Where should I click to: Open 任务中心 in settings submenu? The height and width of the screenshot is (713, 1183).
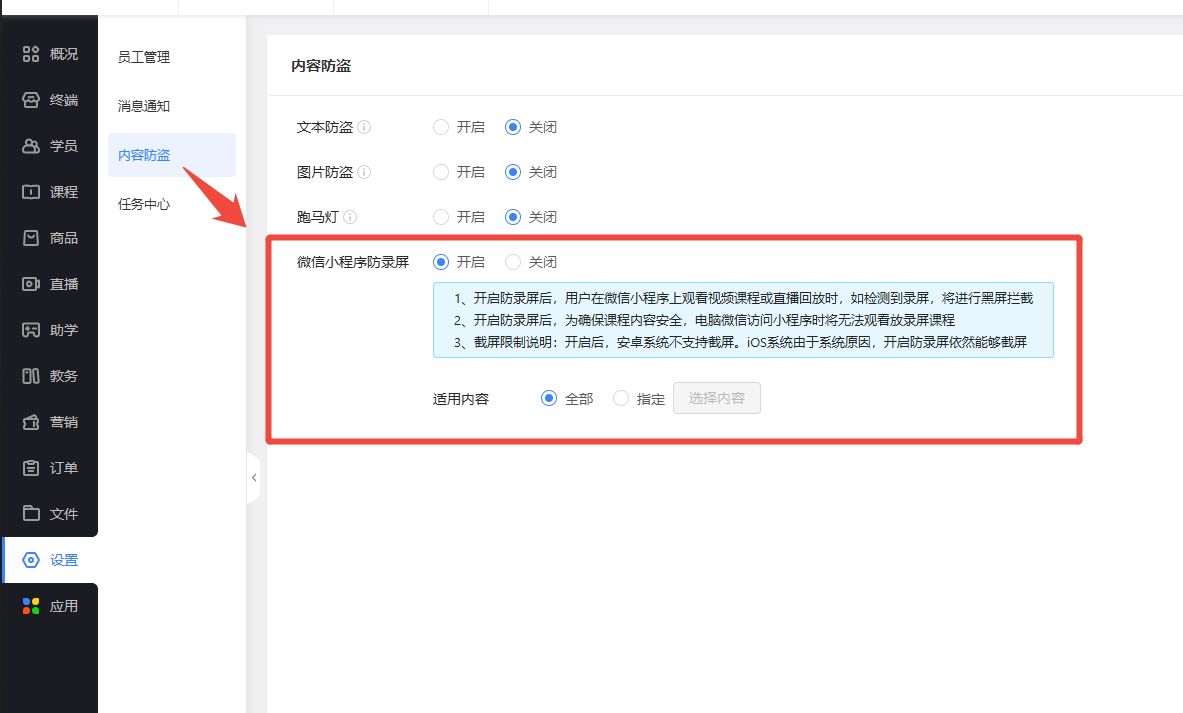(x=144, y=204)
